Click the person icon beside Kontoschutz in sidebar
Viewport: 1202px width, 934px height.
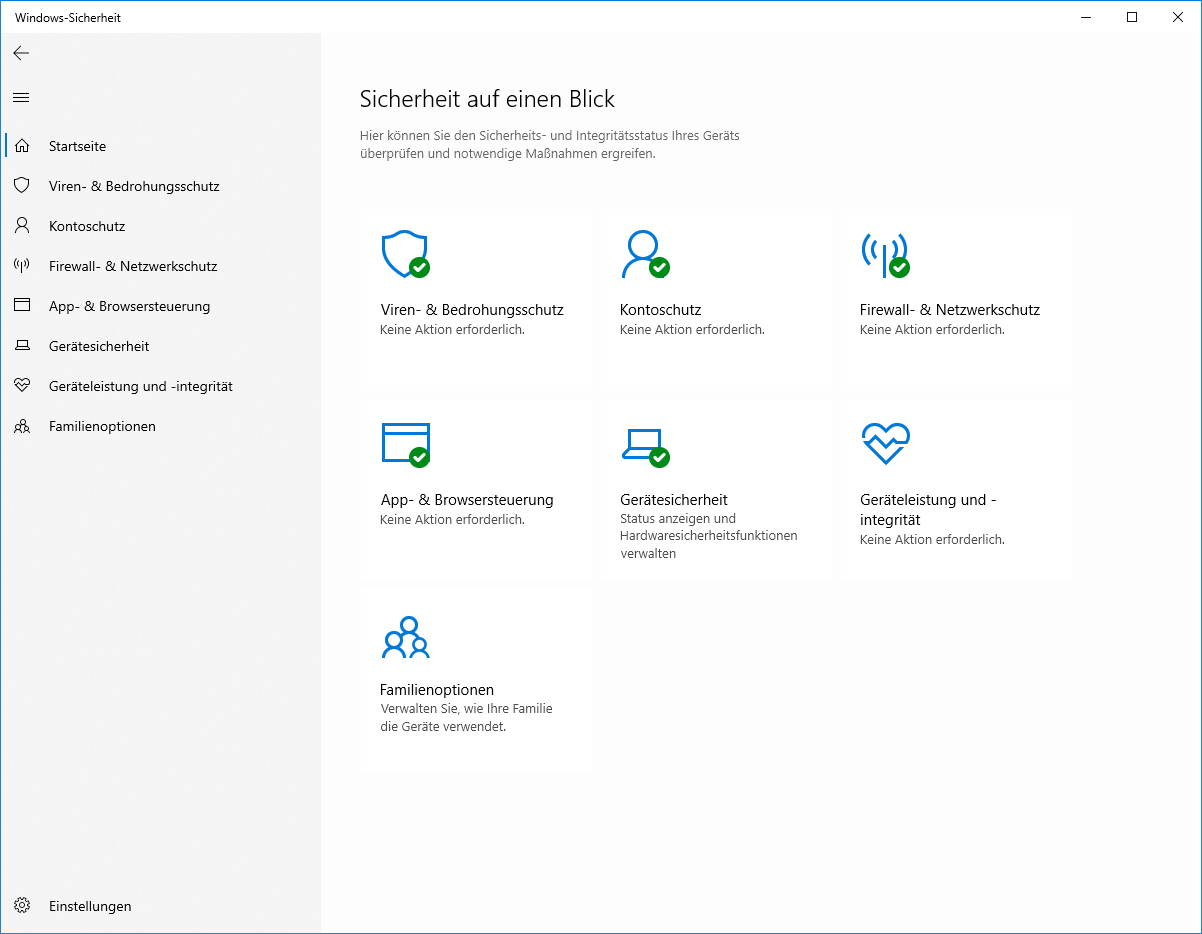coord(22,226)
